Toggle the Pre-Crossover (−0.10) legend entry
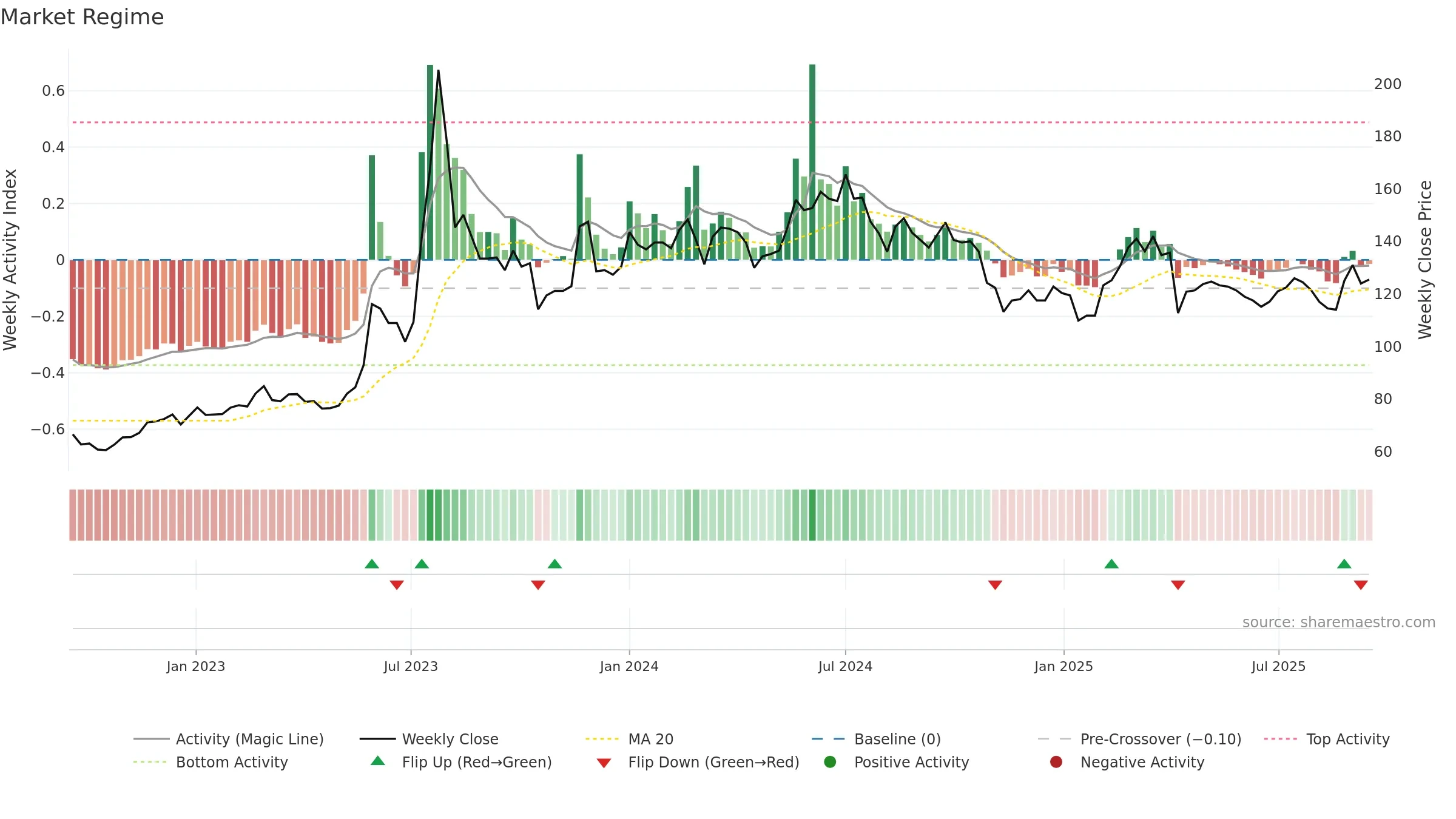This screenshot has width=1456, height=819. coord(1139,739)
